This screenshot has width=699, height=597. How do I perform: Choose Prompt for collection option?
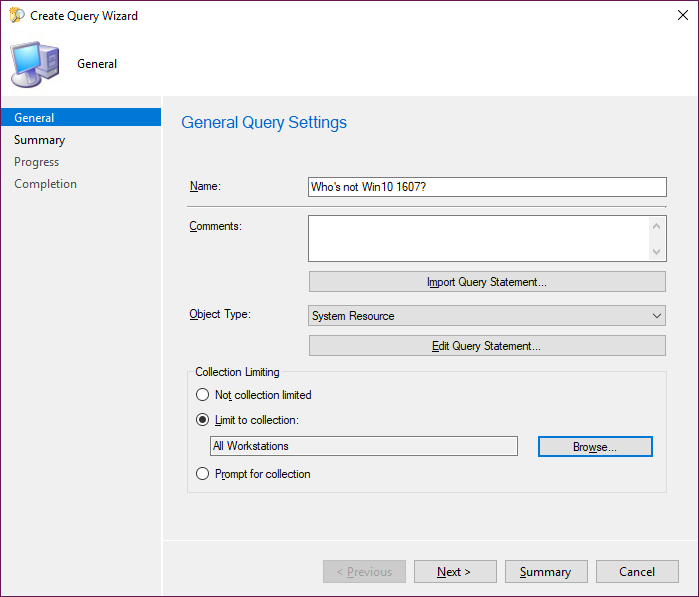click(x=203, y=474)
